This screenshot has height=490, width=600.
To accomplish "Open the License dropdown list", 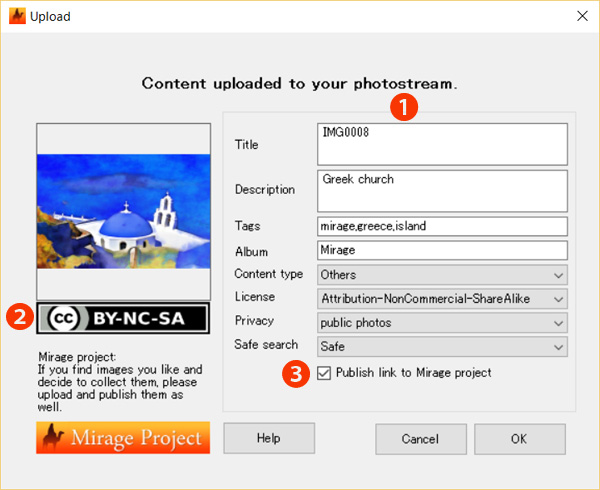I will coord(442,299).
